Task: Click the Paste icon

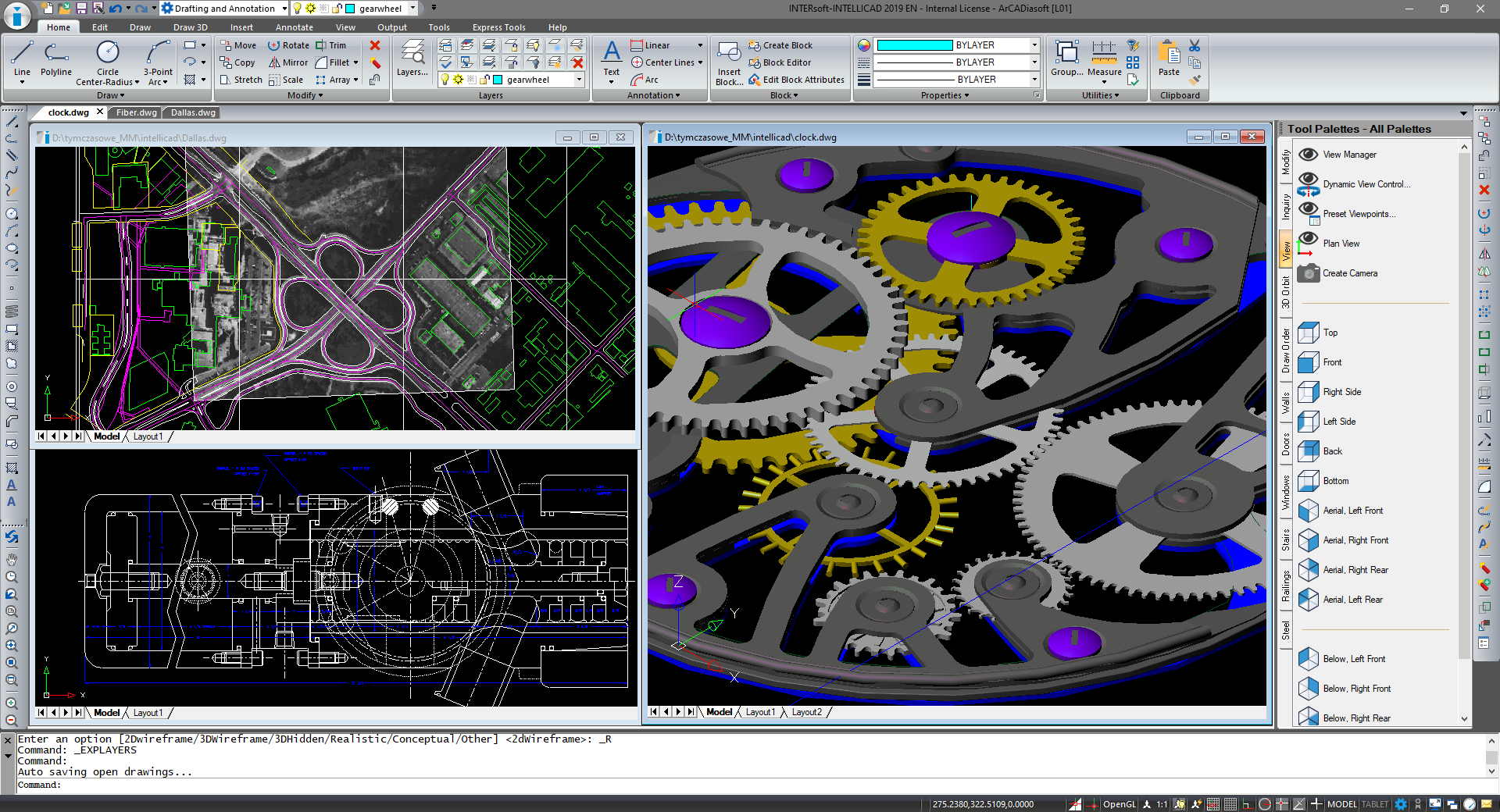Action: point(1169,59)
